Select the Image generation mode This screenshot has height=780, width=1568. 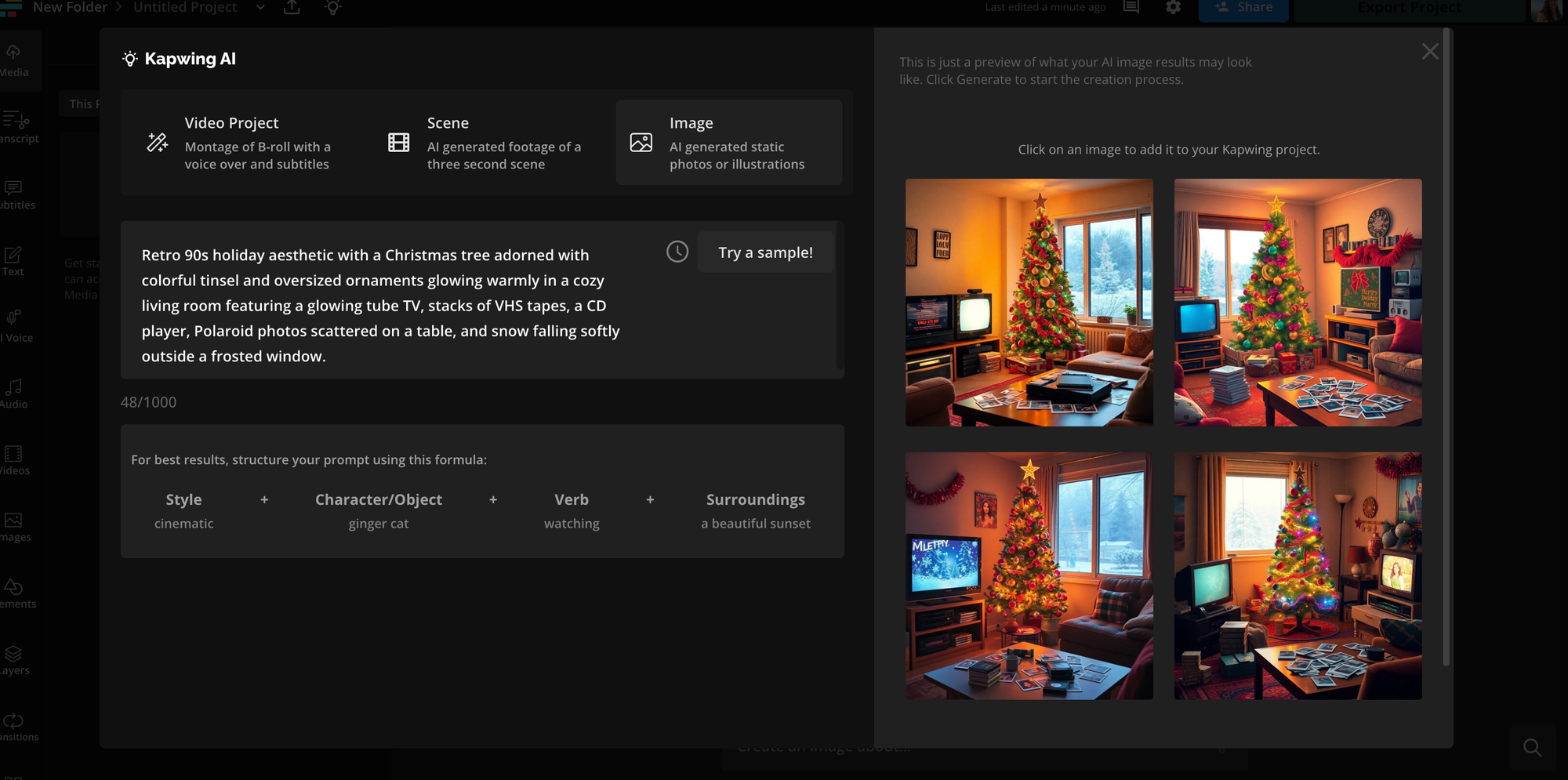(x=728, y=143)
